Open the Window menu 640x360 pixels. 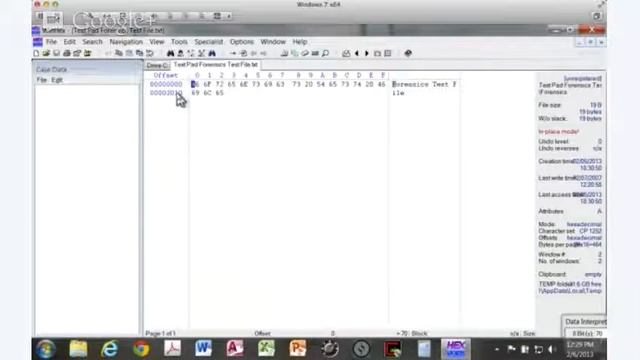coord(273,42)
